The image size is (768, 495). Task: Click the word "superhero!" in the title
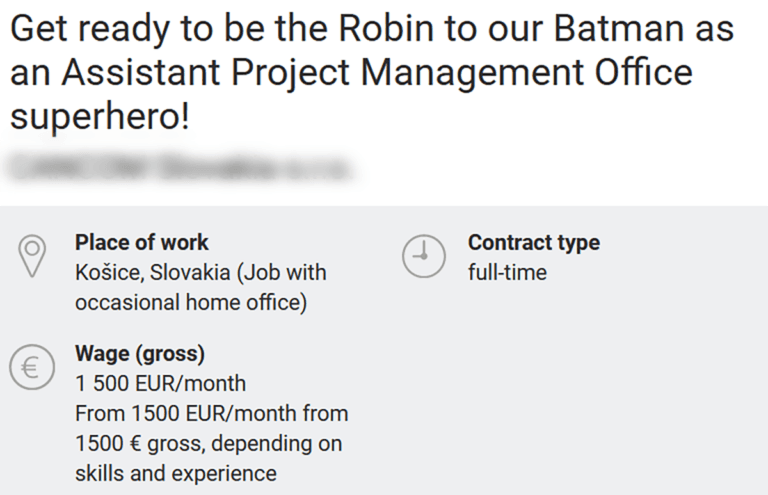click(x=98, y=117)
